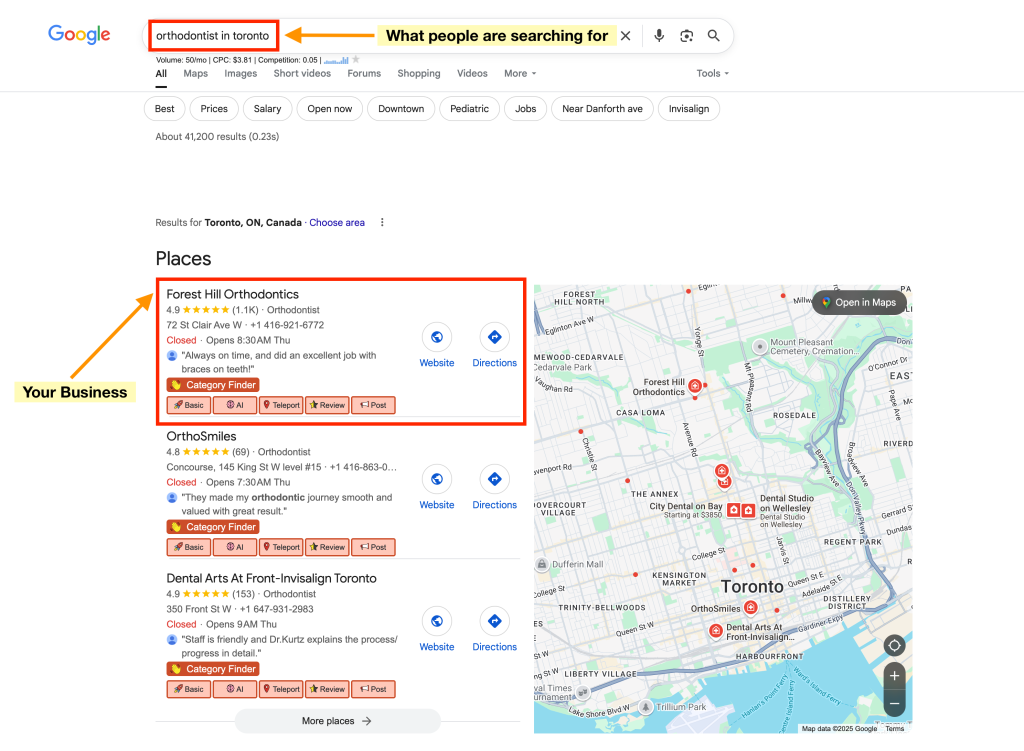This screenshot has width=1024, height=751.
Task: Click Category Finder under Forest Hill Orthodontics
Action: pyautogui.click(x=213, y=385)
